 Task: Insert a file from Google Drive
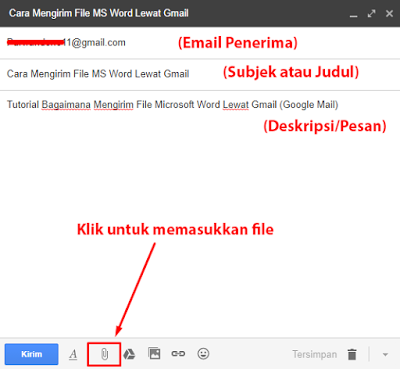point(129,354)
